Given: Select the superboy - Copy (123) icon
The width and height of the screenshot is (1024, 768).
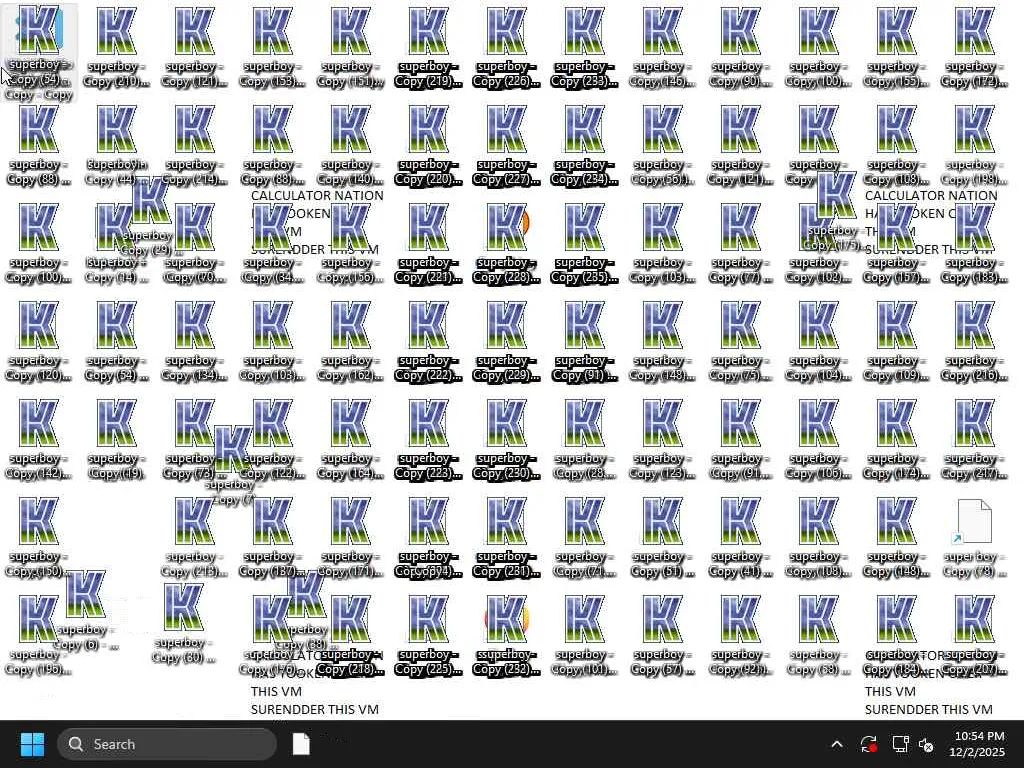Looking at the screenshot, I should click(662, 439).
